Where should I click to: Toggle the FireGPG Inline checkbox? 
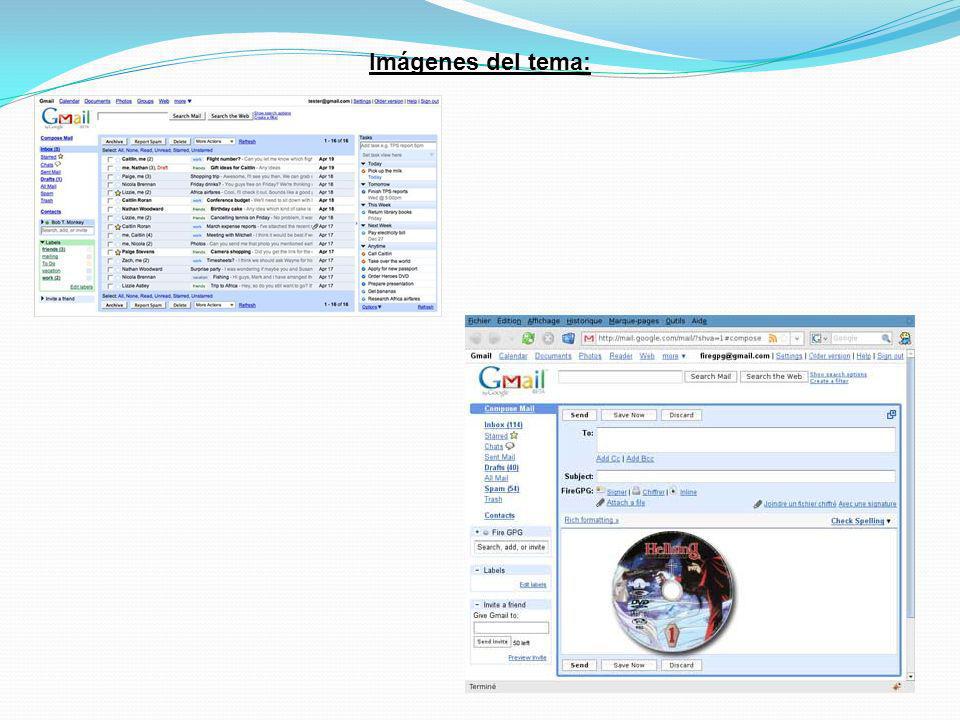(673, 491)
